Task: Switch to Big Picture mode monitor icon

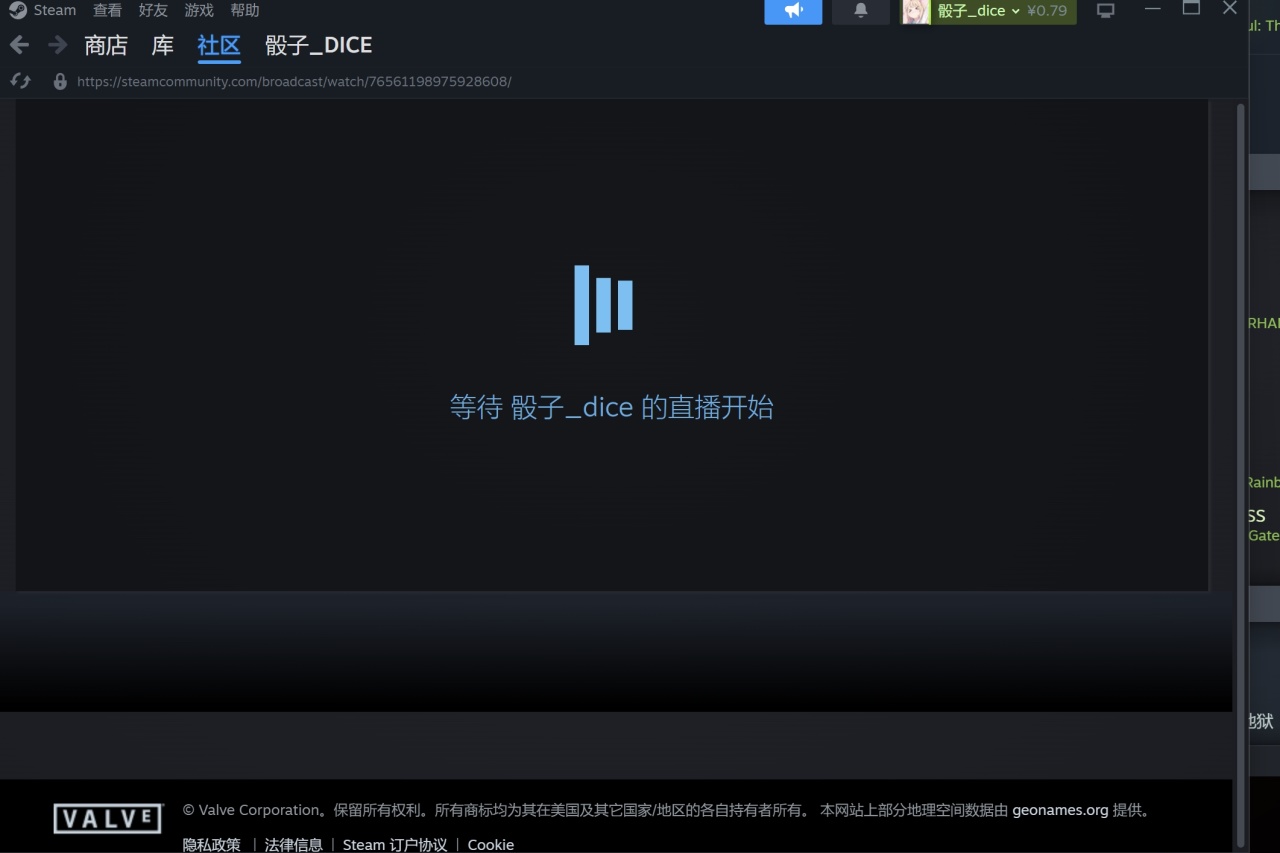Action: pyautogui.click(x=1105, y=11)
